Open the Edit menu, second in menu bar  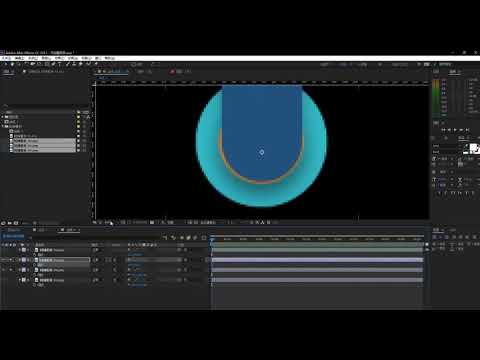[x=19, y=58]
